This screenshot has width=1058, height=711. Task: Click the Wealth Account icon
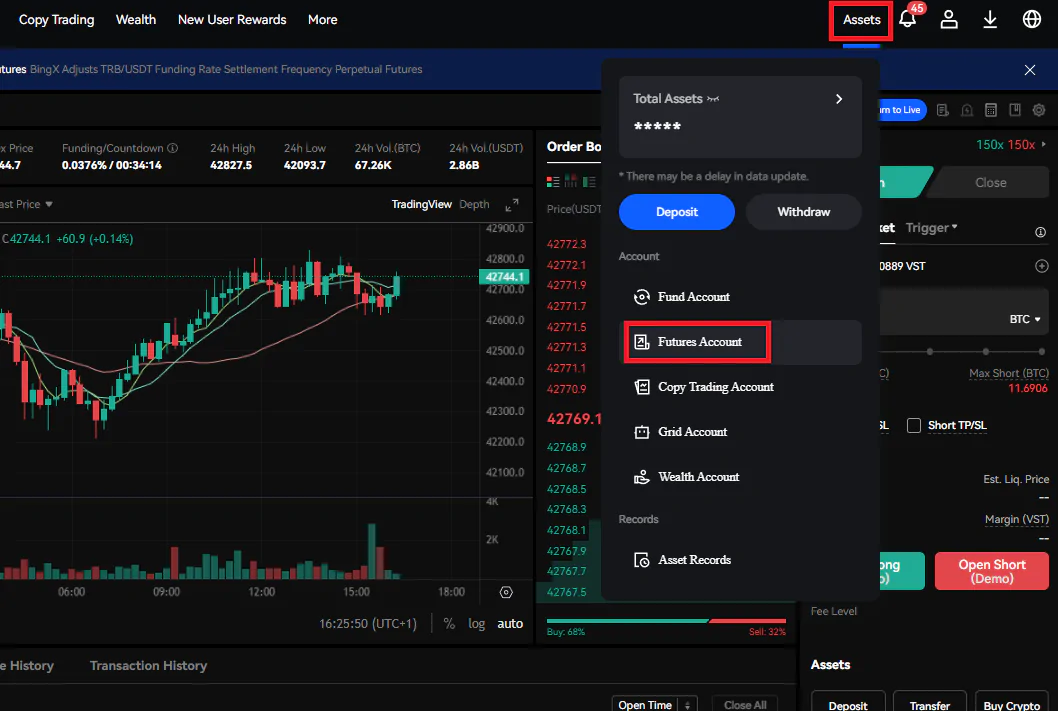(641, 477)
